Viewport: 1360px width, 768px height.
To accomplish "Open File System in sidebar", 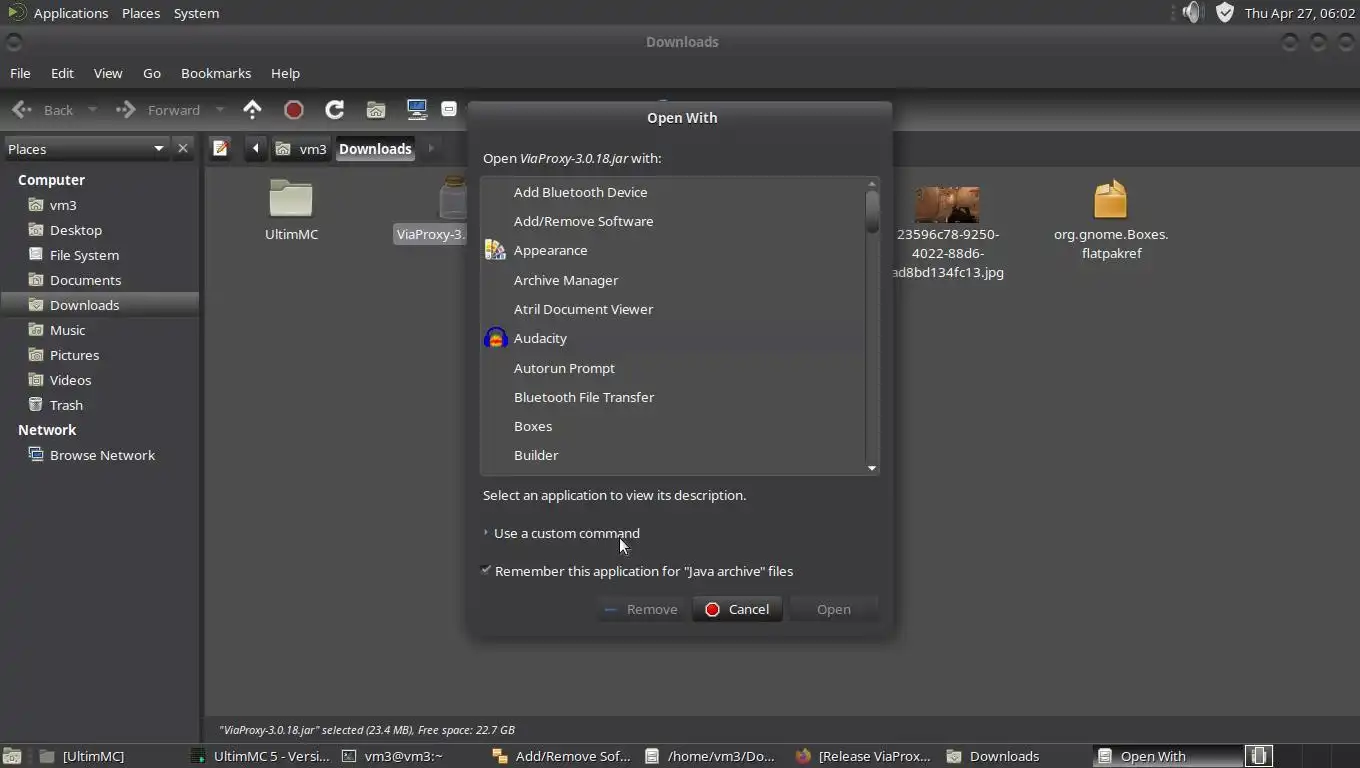I will point(100,255).
